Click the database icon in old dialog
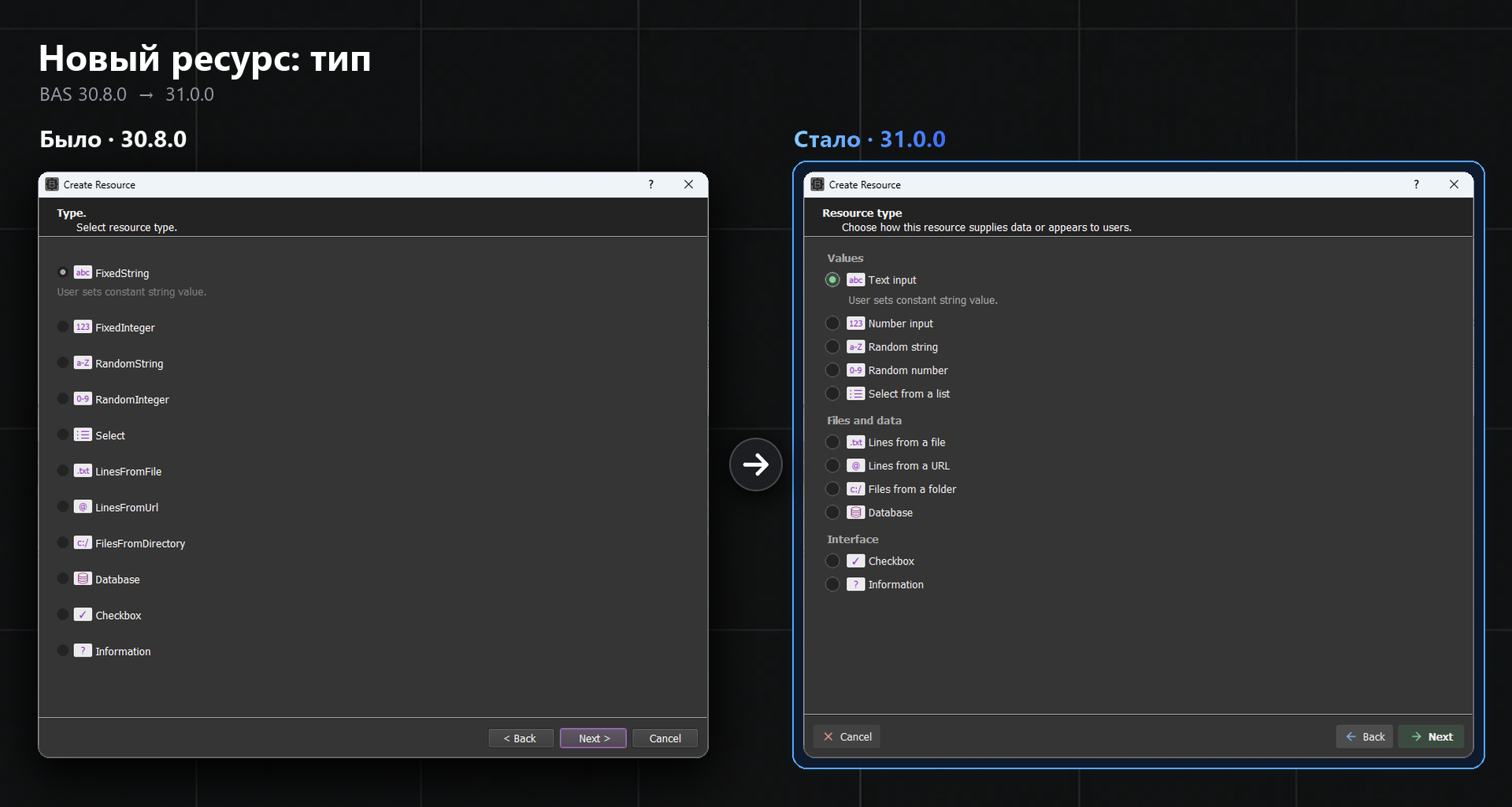This screenshot has height=807, width=1512. click(83, 579)
